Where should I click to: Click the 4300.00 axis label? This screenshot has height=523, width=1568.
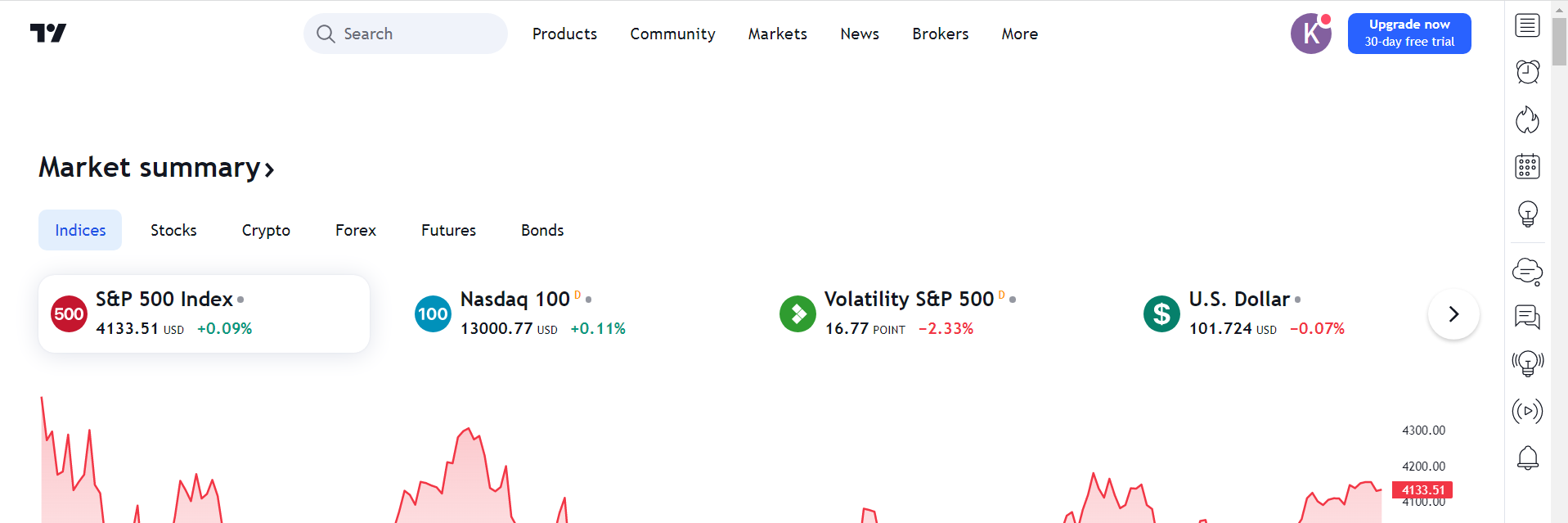(x=1423, y=431)
